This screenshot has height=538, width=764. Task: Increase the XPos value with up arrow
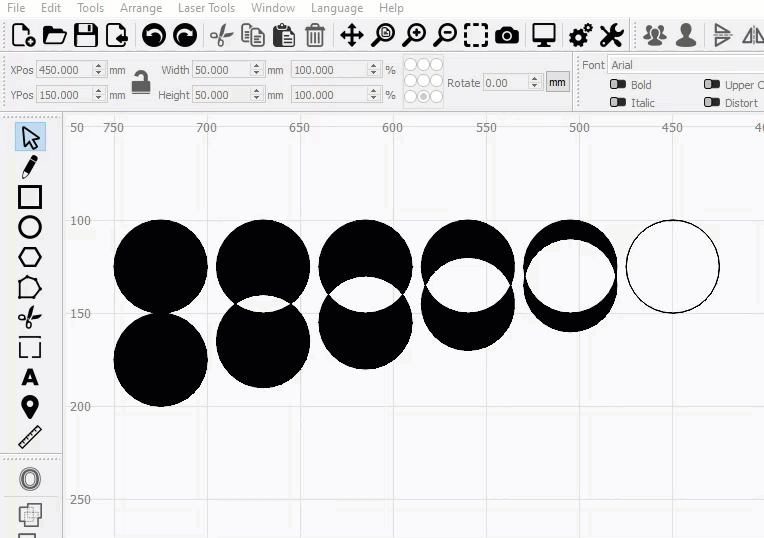(x=98, y=66)
